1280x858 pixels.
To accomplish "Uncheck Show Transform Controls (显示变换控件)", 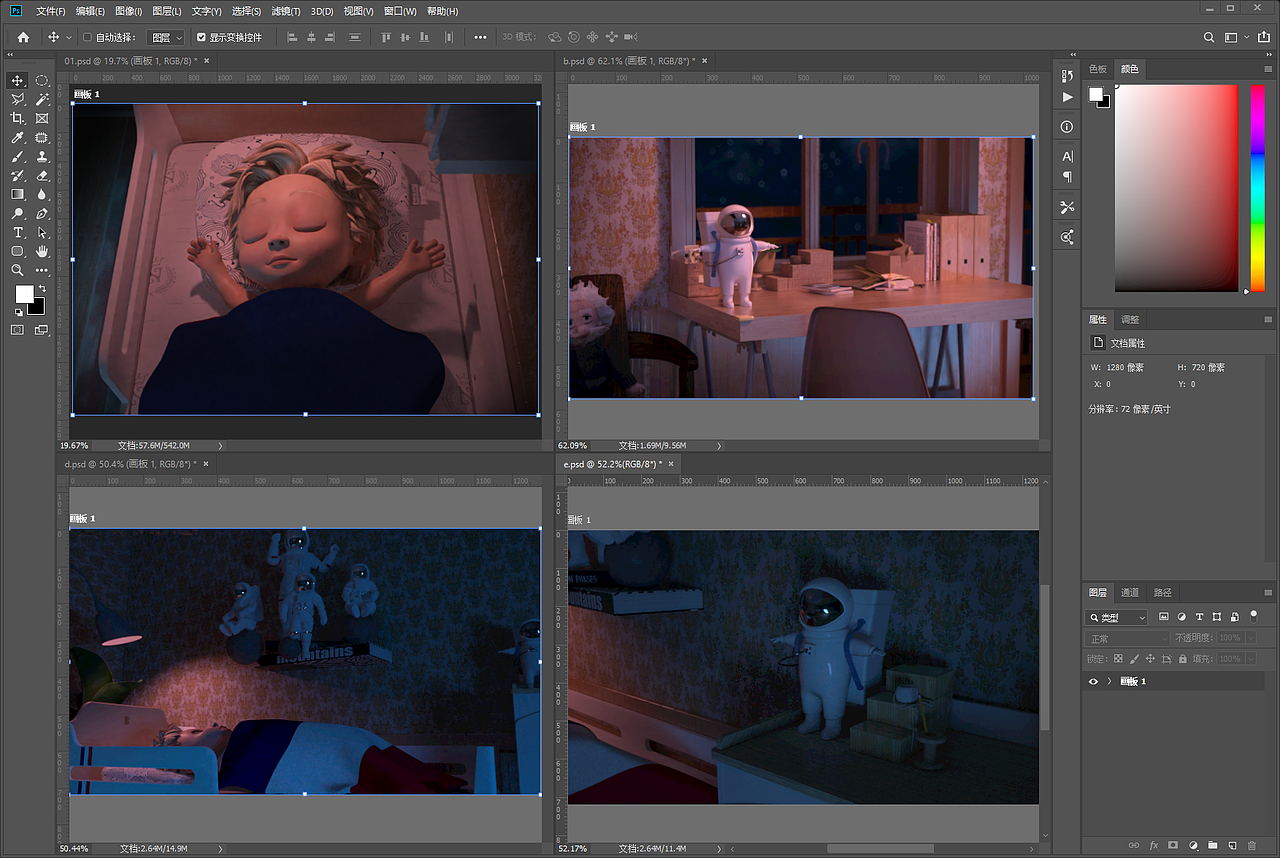I will [x=201, y=37].
